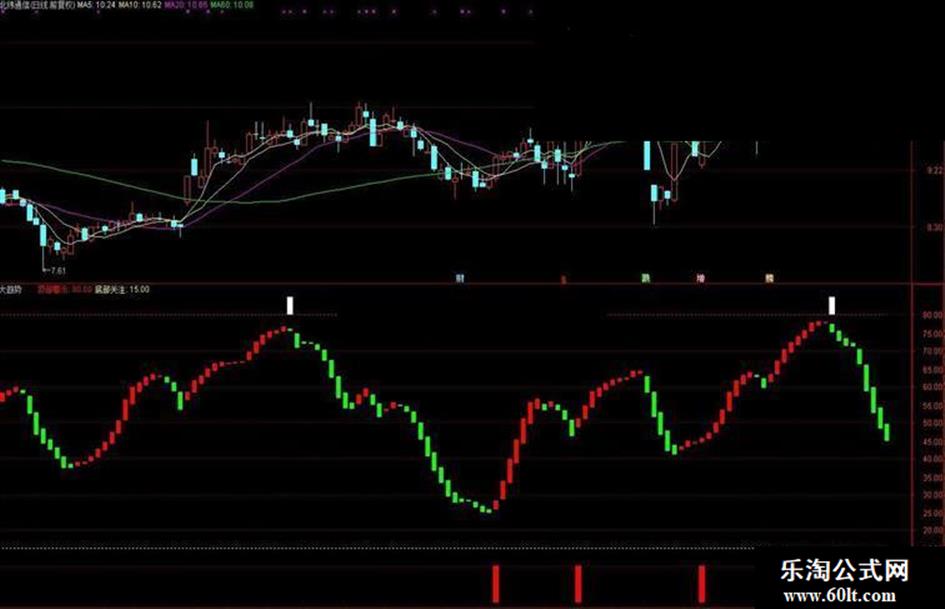Click the 9.22 price axis label
Viewport: 945px width, 609px height.
pos(935,171)
